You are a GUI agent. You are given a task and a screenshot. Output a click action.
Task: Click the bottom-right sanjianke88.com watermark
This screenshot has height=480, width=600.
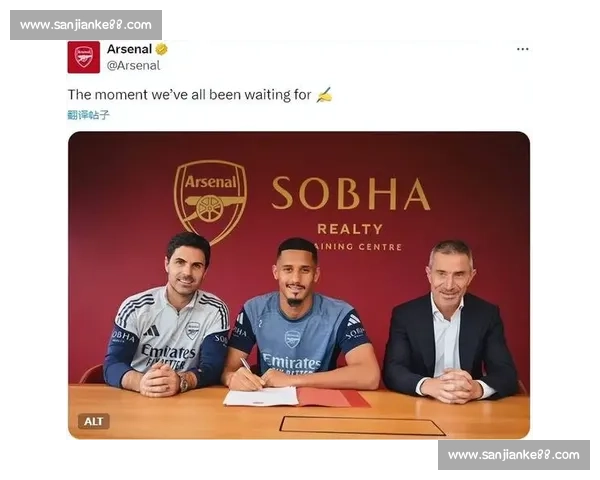[514, 455]
